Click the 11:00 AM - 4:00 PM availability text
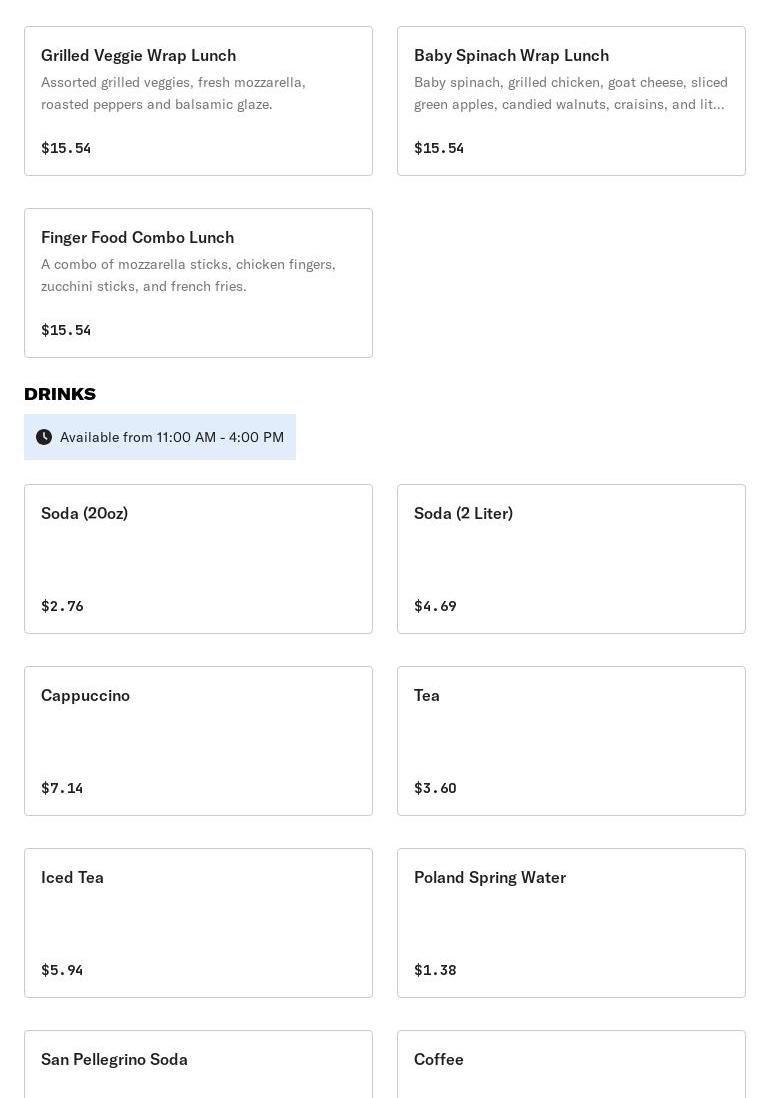Image resolution: width=770 pixels, height=1098 pixels. tap(172, 437)
